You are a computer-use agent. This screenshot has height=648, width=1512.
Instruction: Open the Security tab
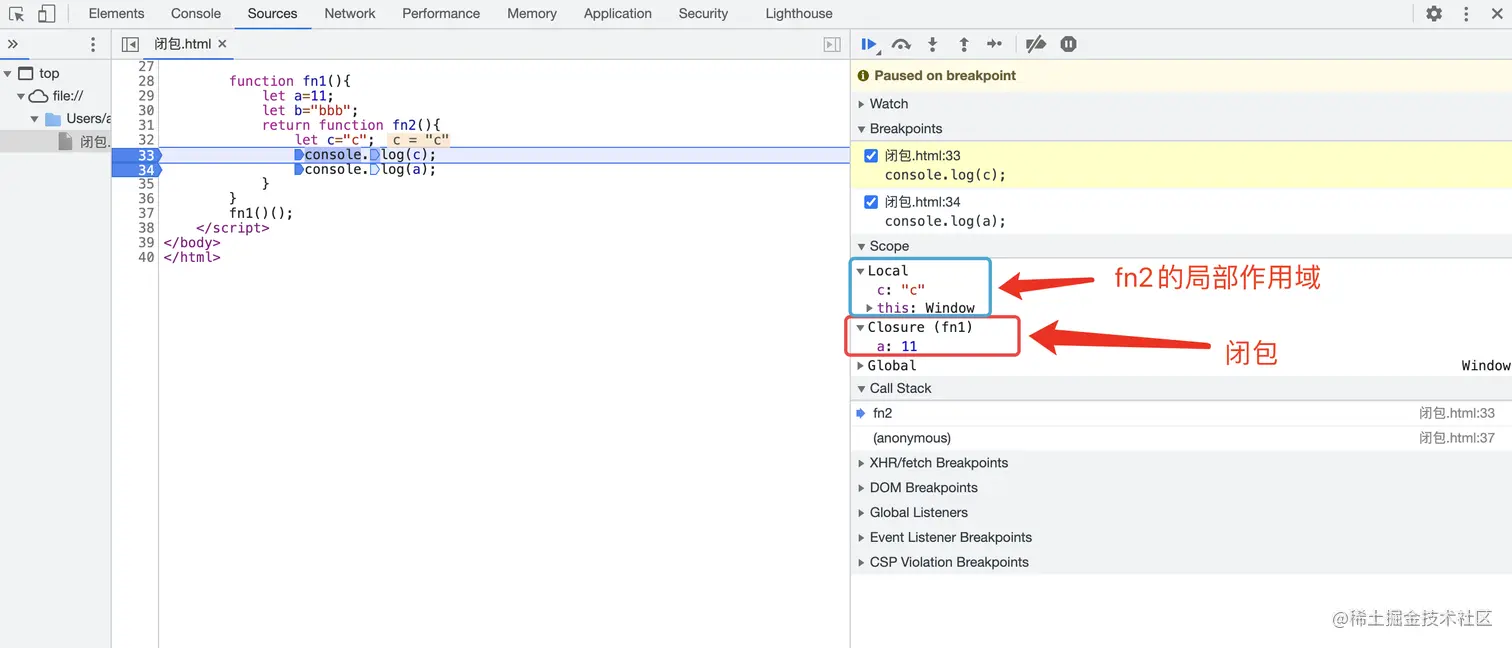(703, 14)
